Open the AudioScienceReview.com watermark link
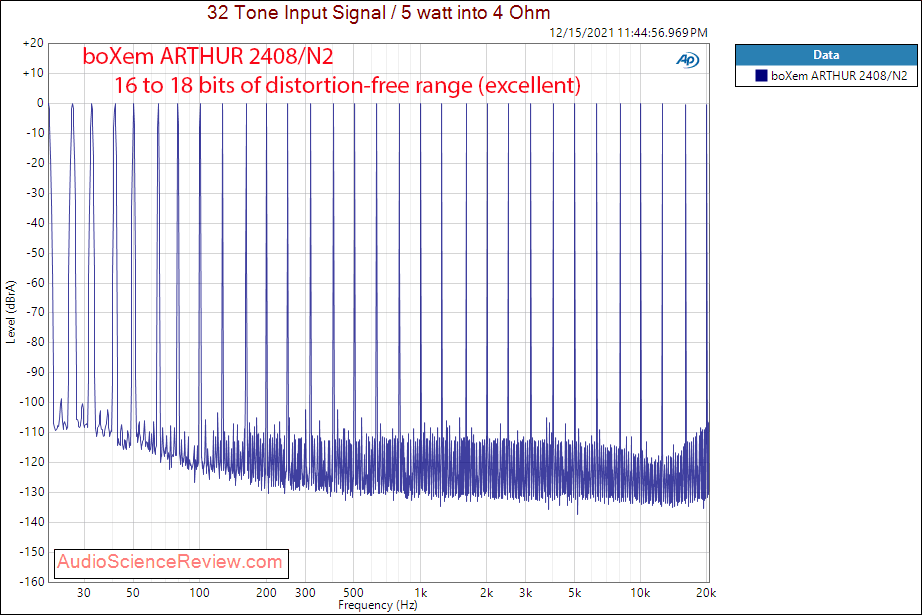Viewport: 922px width, 615px height. (x=170, y=562)
